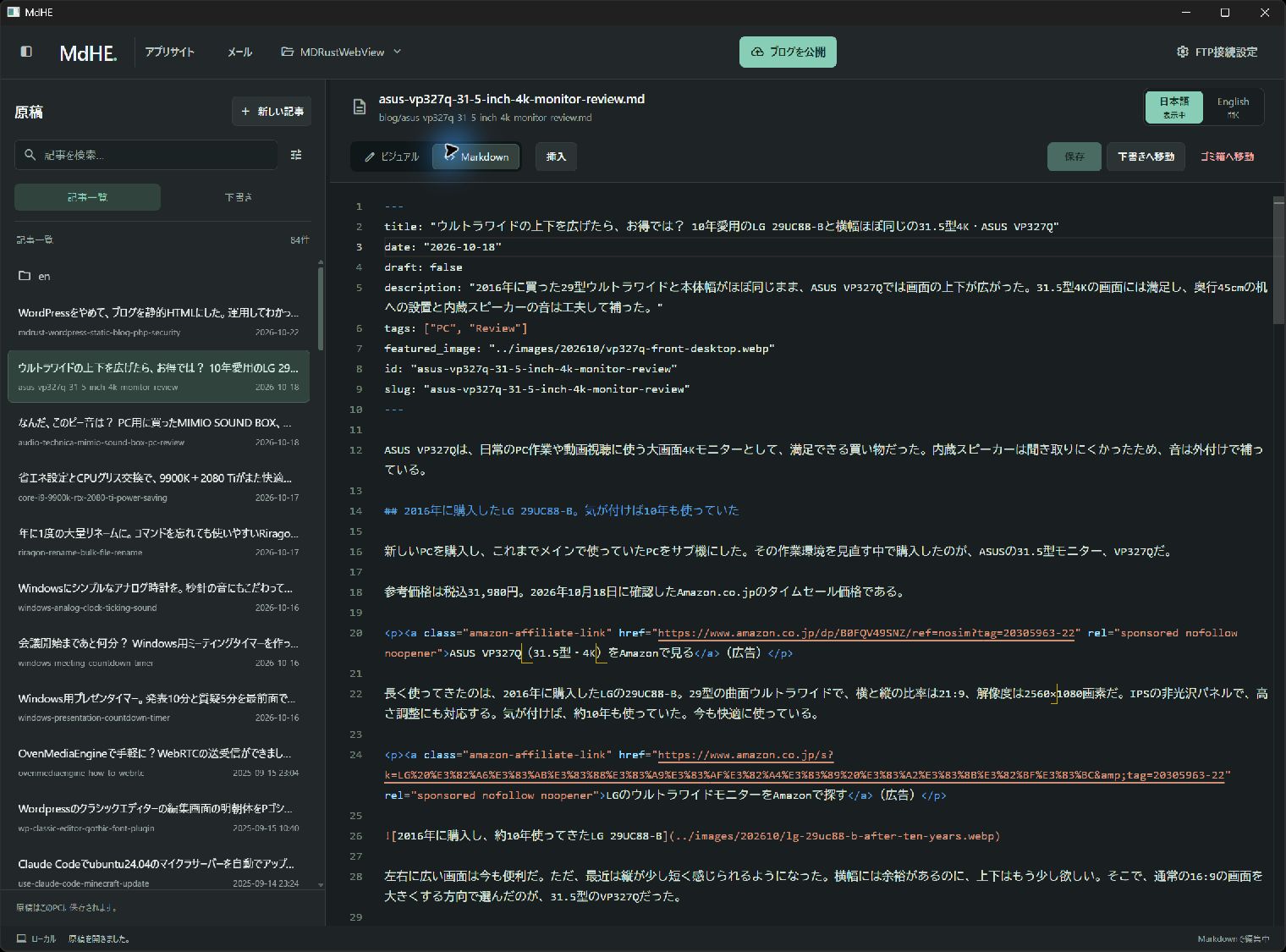The height and width of the screenshot is (952, 1286).
Task: Switch editor to ビジュアル mode
Action: point(392,157)
